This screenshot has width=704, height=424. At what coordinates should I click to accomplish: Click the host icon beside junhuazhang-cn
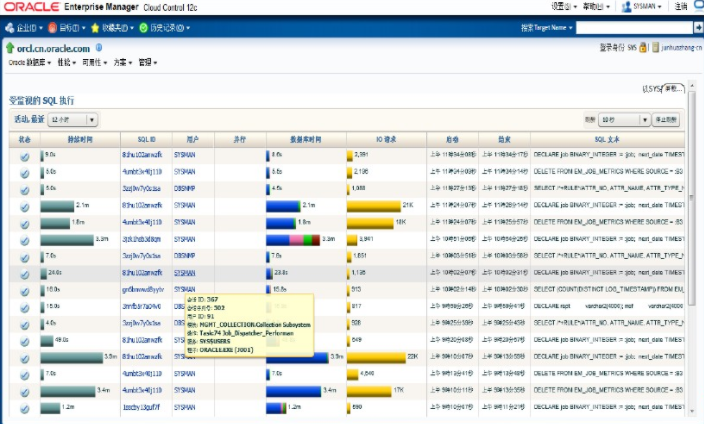(x=656, y=47)
